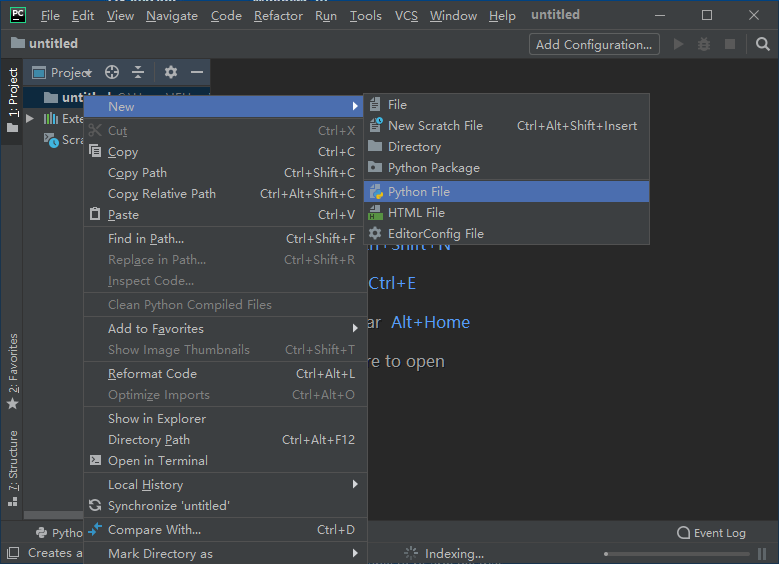Viewport: 779px width, 564px height.
Task: Click Add Configuration button
Action: click(x=594, y=44)
